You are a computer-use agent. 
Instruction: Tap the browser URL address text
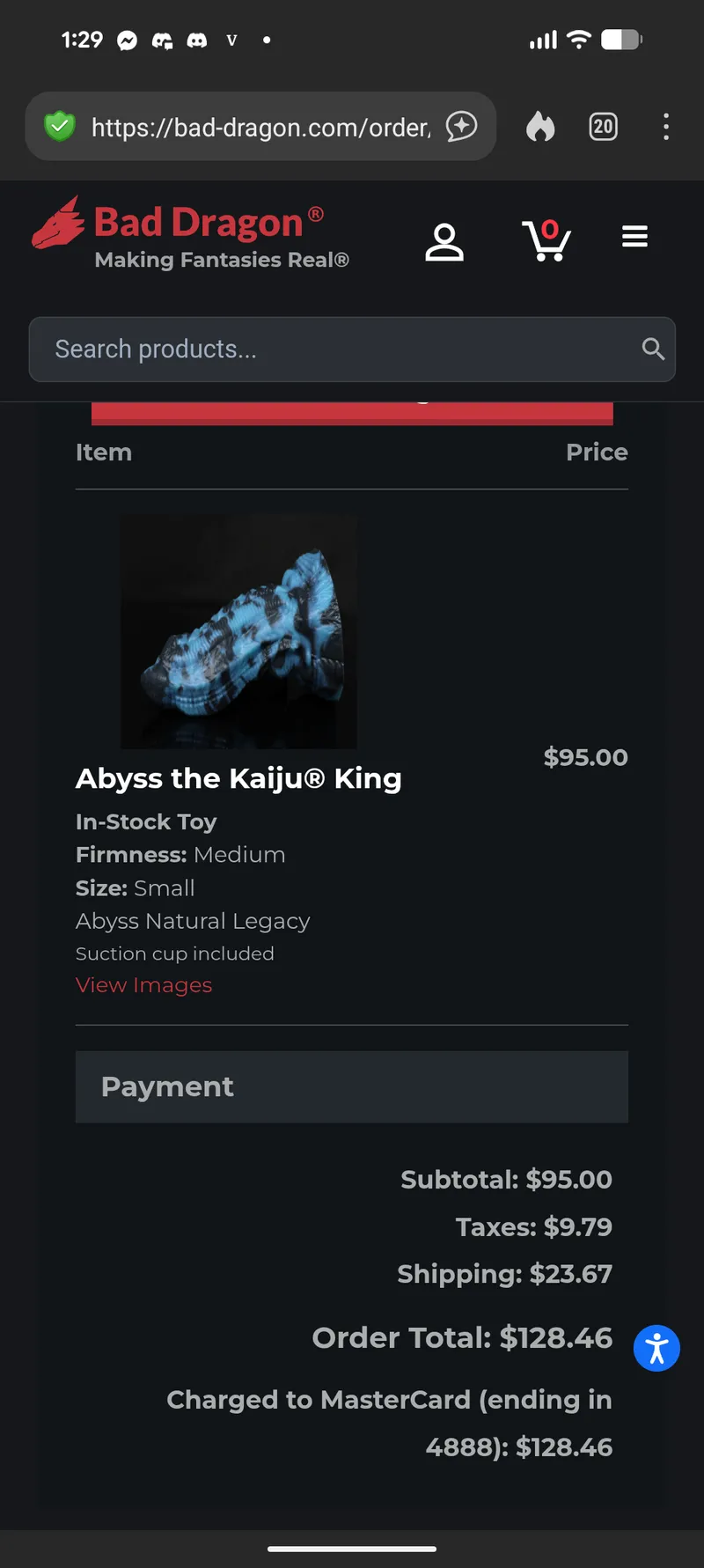click(260, 128)
